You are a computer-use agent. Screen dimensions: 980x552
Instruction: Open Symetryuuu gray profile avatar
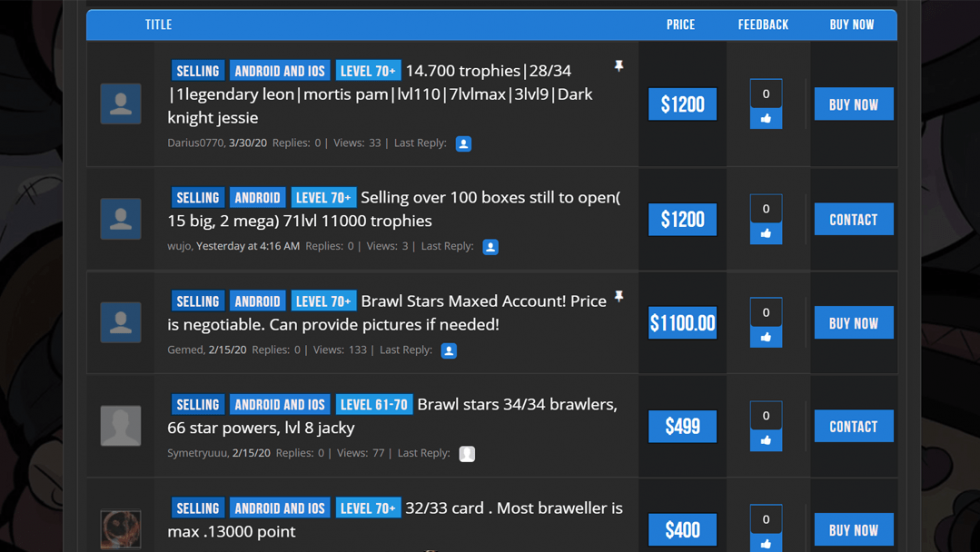click(121, 426)
